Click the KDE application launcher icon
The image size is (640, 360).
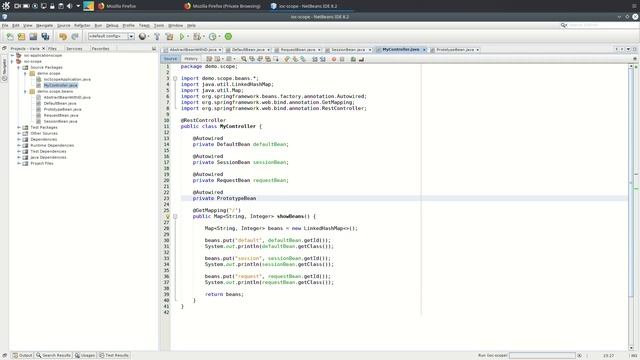pyautogui.click(x=6, y=6)
